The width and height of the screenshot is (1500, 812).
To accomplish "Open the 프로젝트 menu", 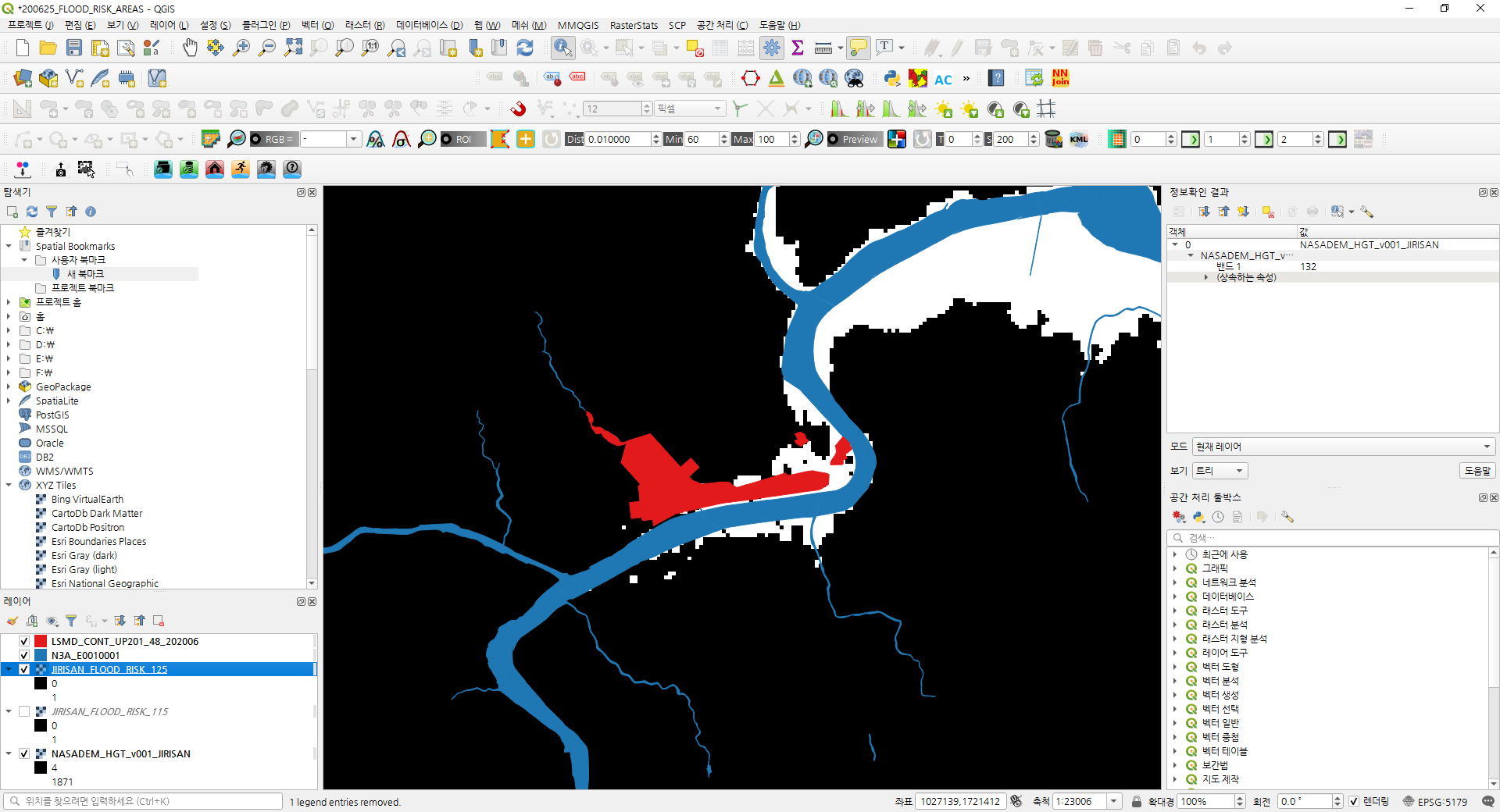I will [30, 25].
